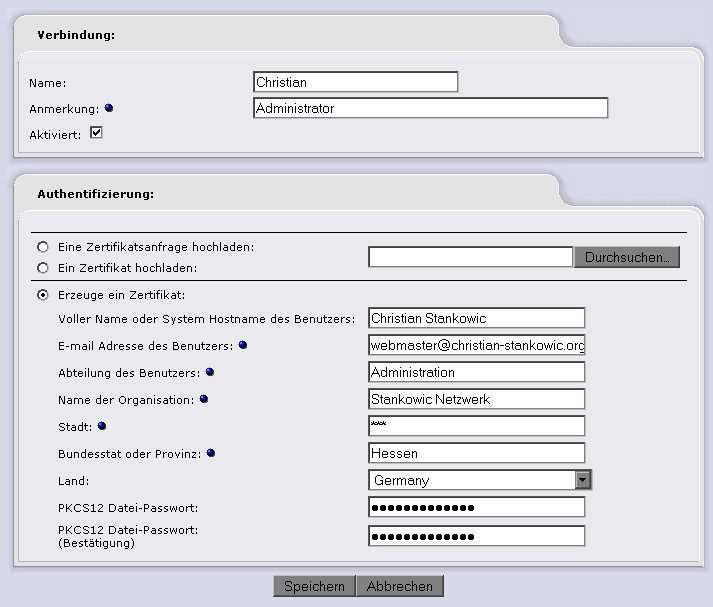Click the blue dot beside E-mail Adresse des Benutzers
Image resolution: width=713 pixels, height=607 pixels.
click(243, 346)
